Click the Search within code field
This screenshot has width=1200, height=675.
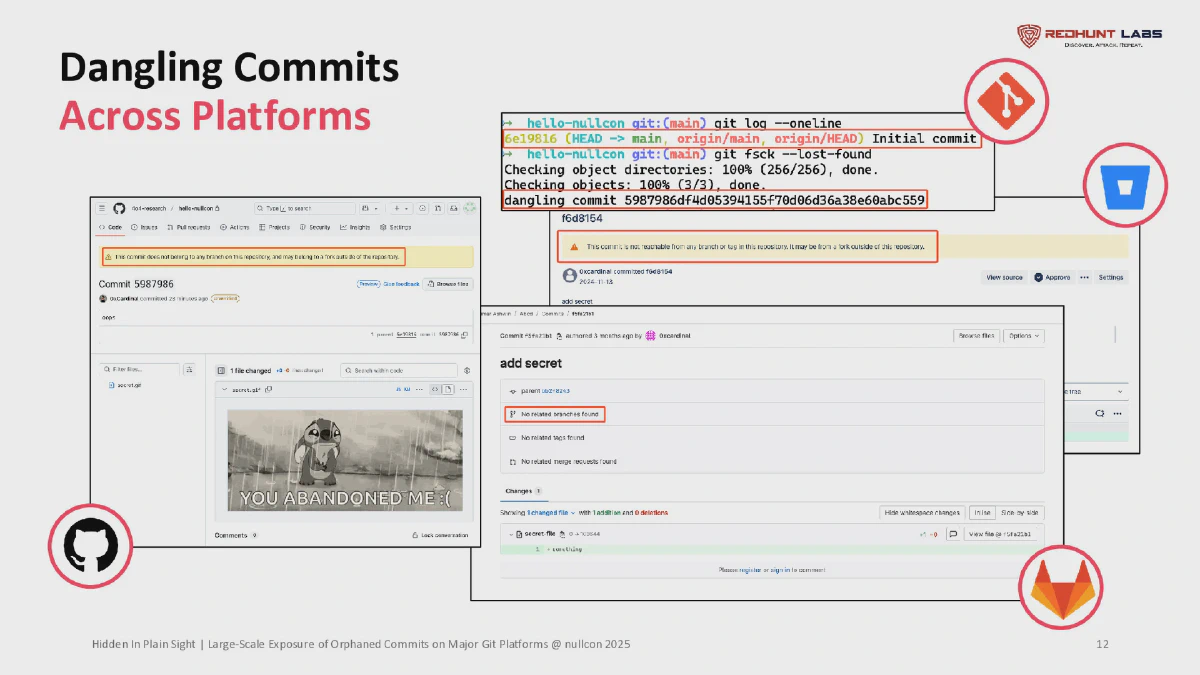(398, 370)
